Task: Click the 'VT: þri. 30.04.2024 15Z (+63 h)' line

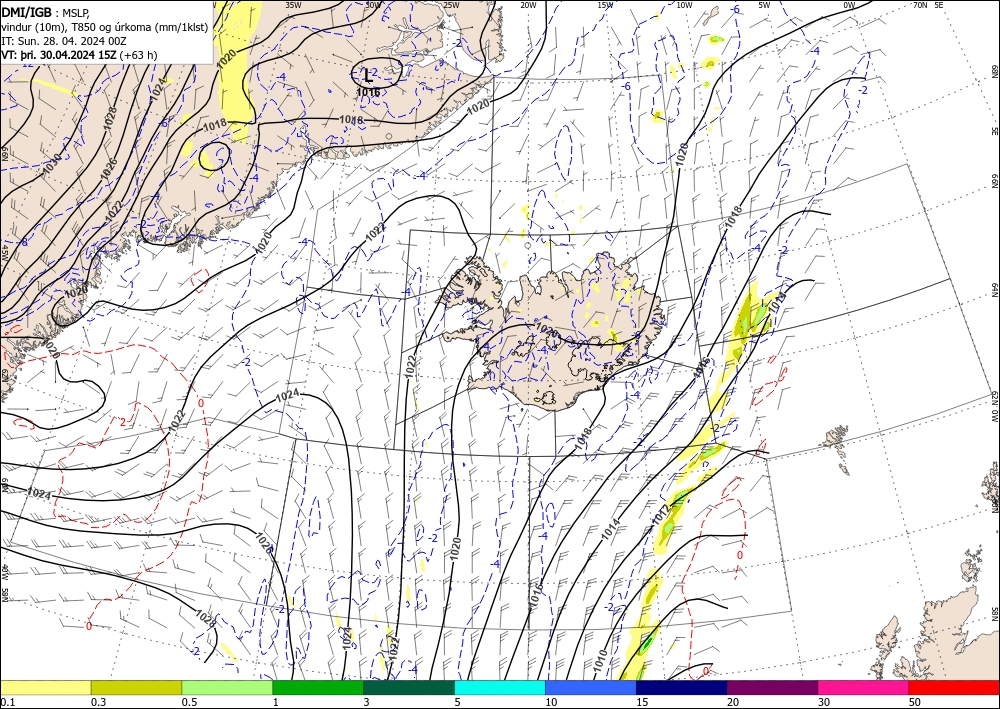Action: click(79, 55)
